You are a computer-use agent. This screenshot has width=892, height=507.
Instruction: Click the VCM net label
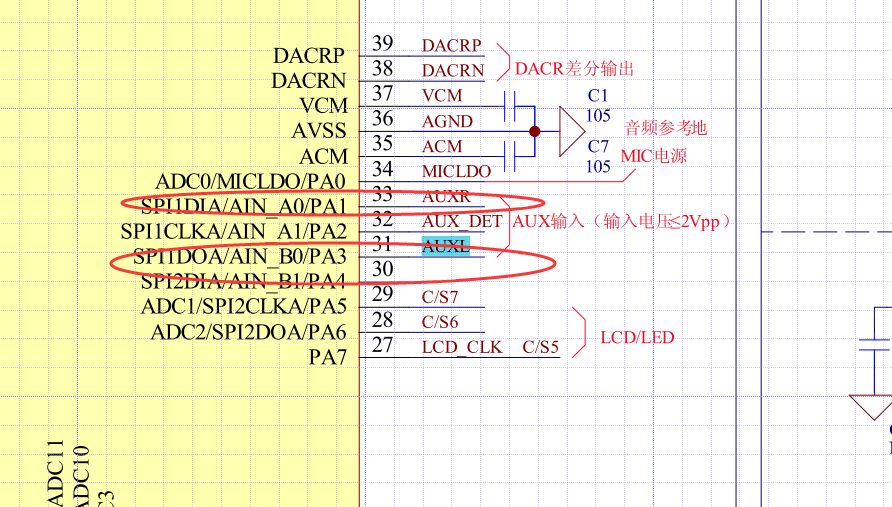coord(442,96)
